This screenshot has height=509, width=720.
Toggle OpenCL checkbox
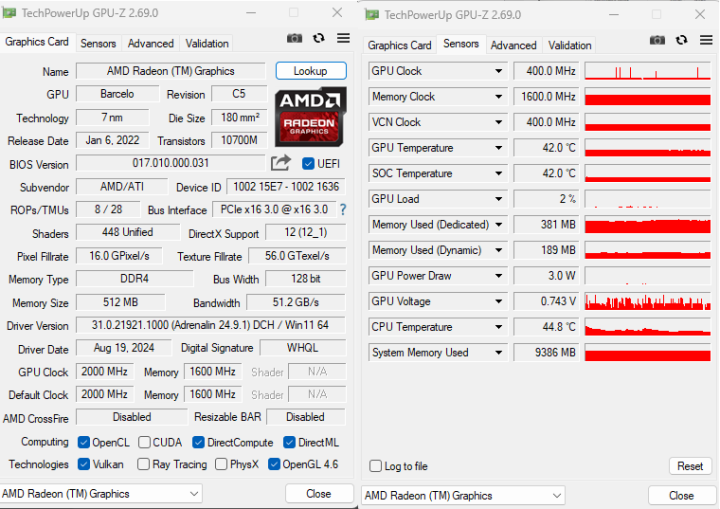point(84,442)
